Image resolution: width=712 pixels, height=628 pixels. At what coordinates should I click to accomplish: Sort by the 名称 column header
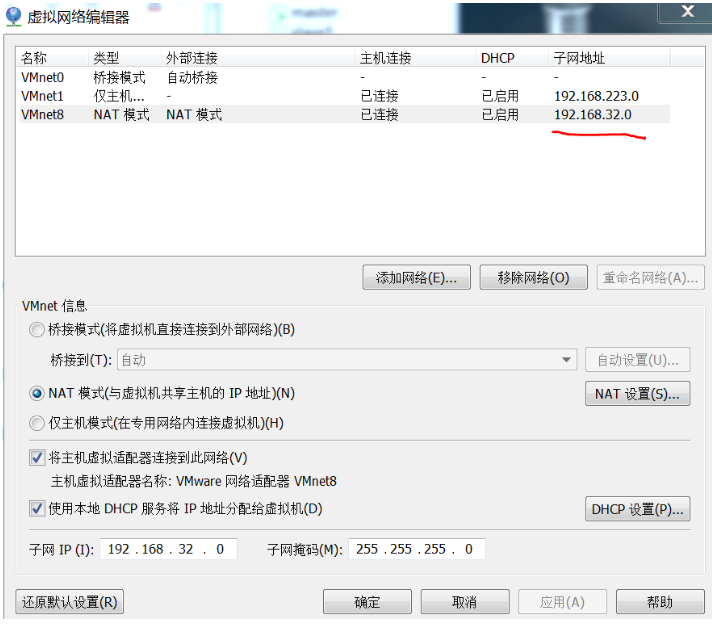52,58
